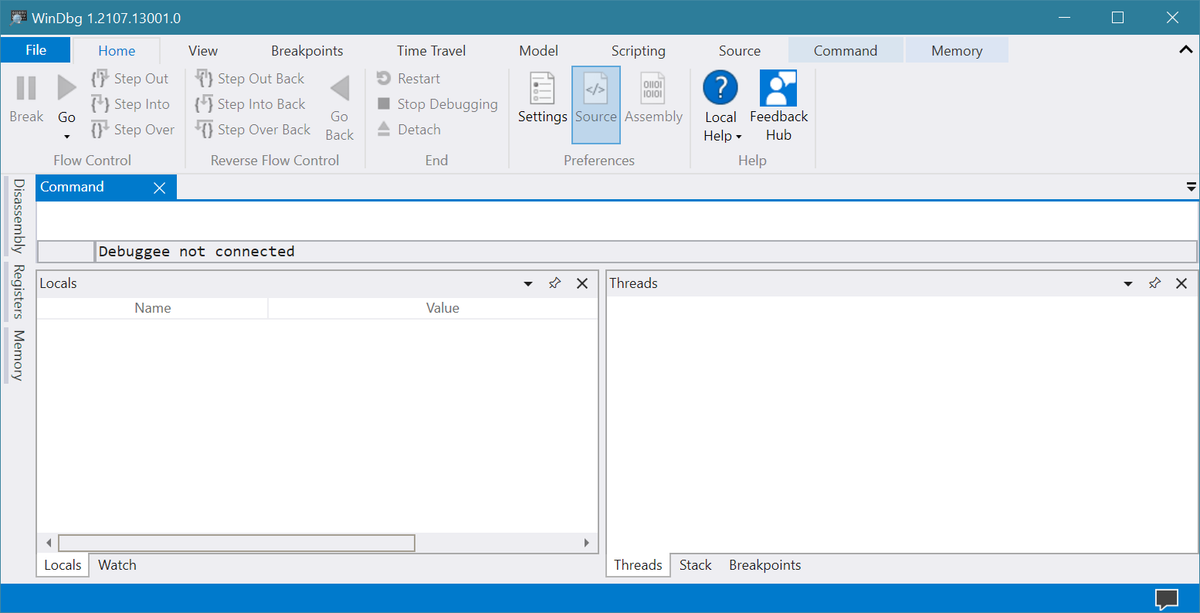Switch to the Breakpoints bottom tab
This screenshot has height=613, width=1200.
point(765,565)
